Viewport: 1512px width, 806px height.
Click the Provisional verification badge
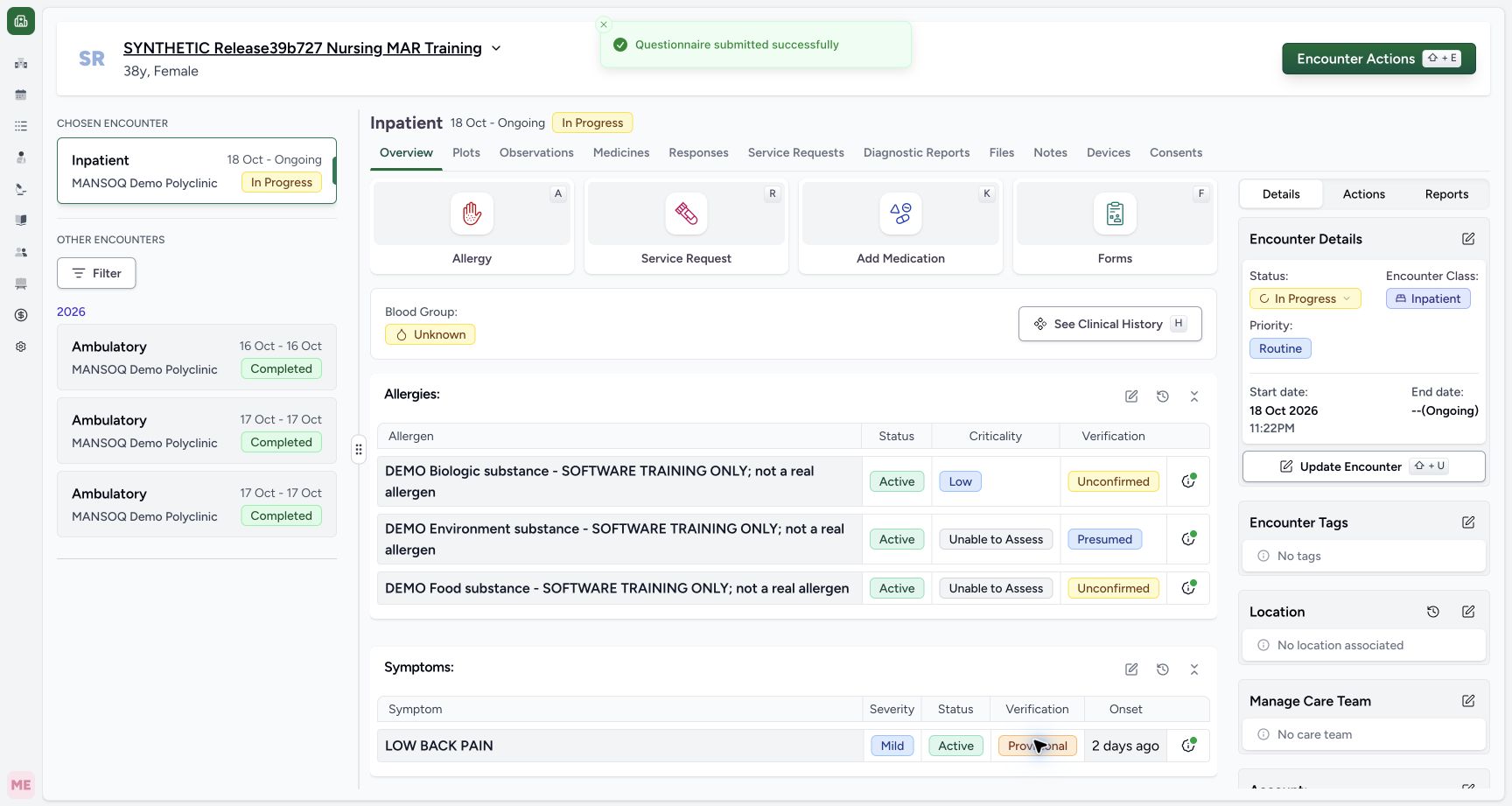pyautogui.click(x=1038, y=746)
